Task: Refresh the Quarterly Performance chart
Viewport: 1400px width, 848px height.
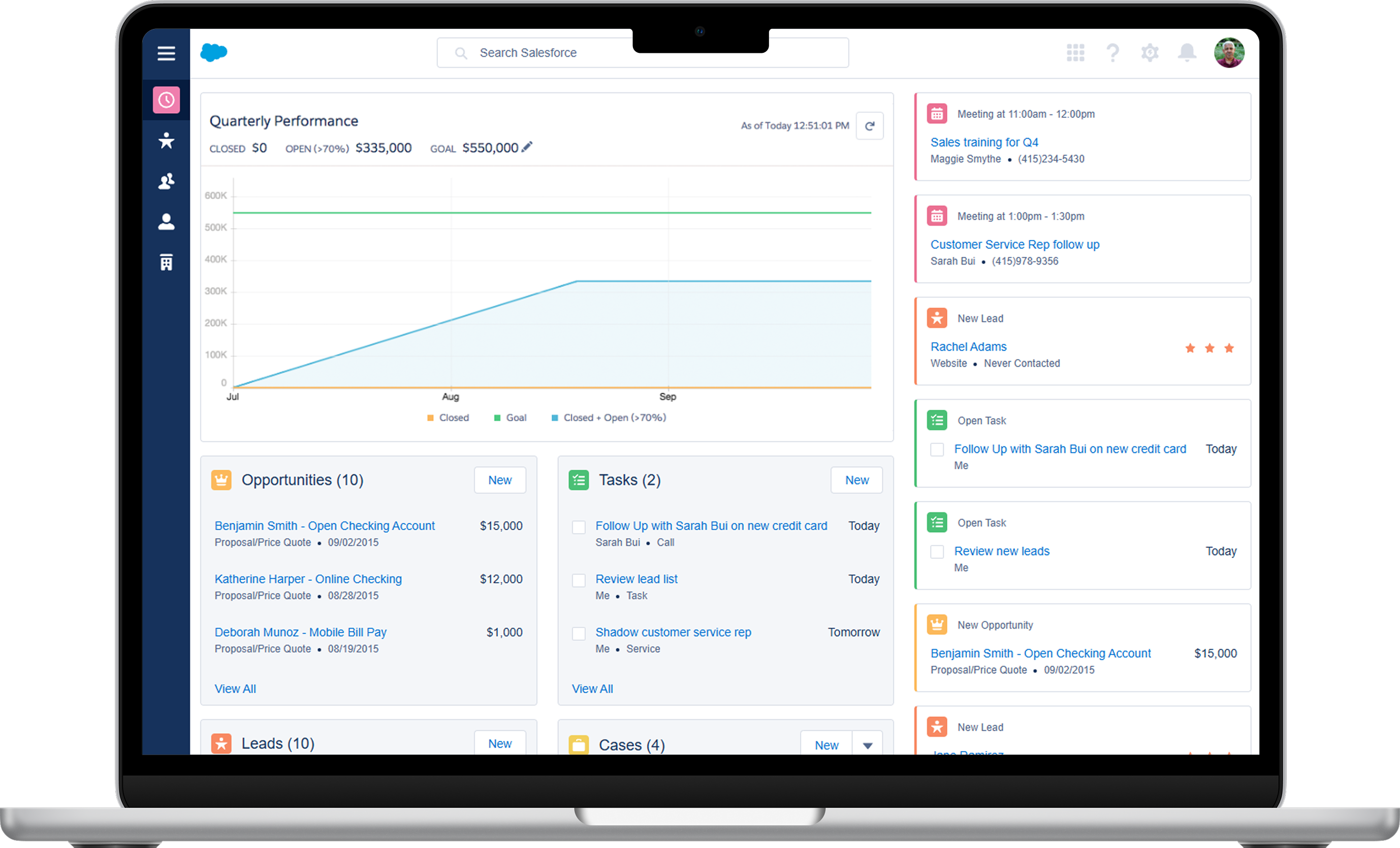Action: click(869, 125)
